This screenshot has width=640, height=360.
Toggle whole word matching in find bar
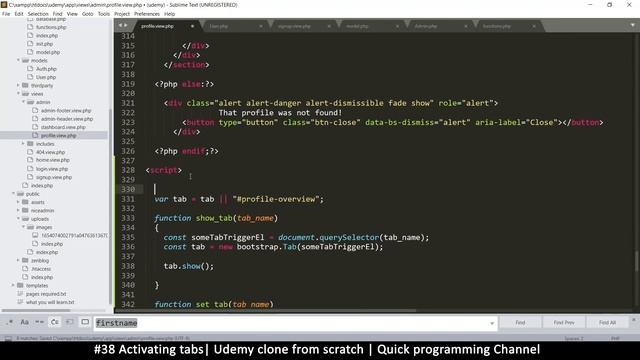[x=39, y=322]
